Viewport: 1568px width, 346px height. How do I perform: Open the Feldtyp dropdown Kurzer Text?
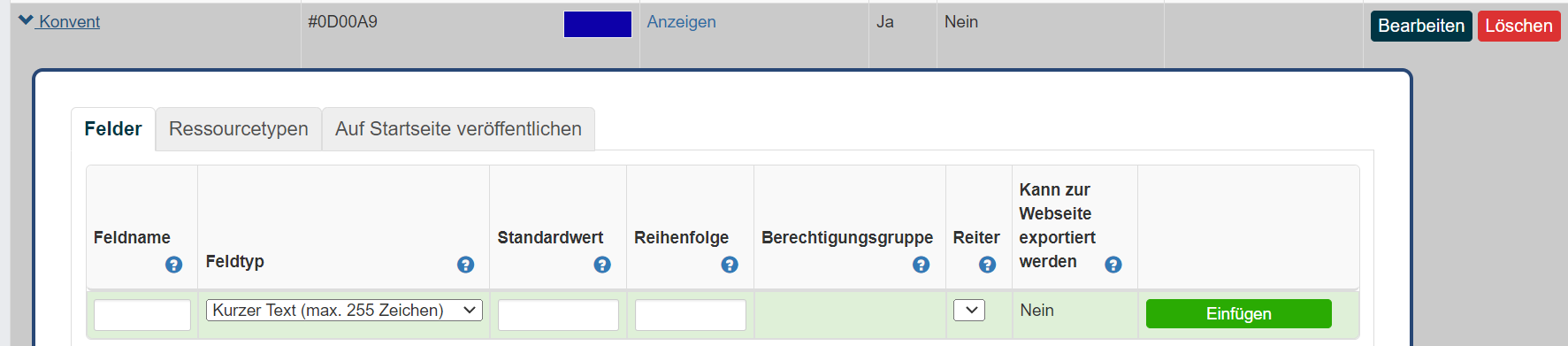(344, 310)
